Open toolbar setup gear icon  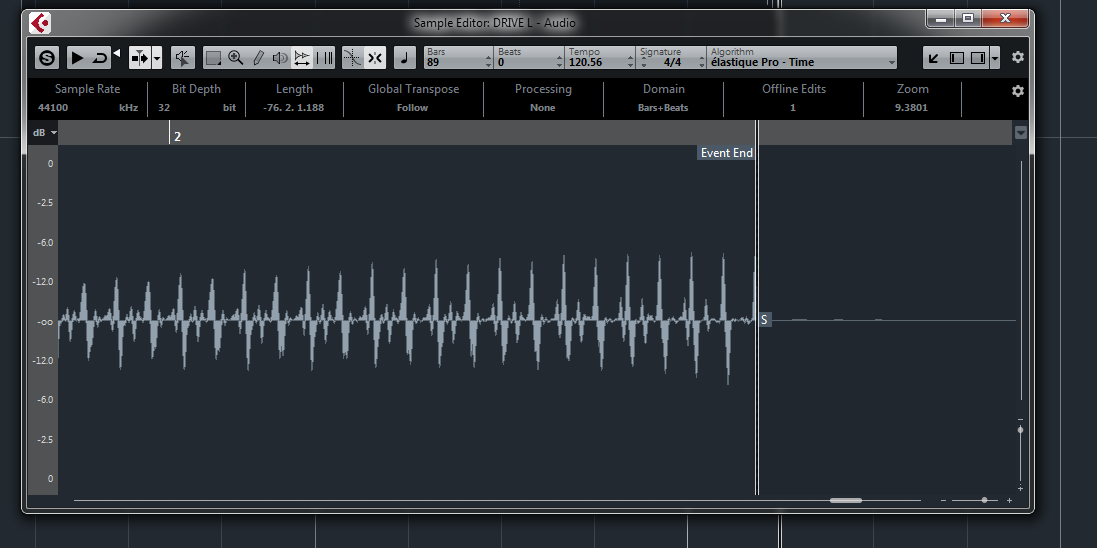point(1018,57)
